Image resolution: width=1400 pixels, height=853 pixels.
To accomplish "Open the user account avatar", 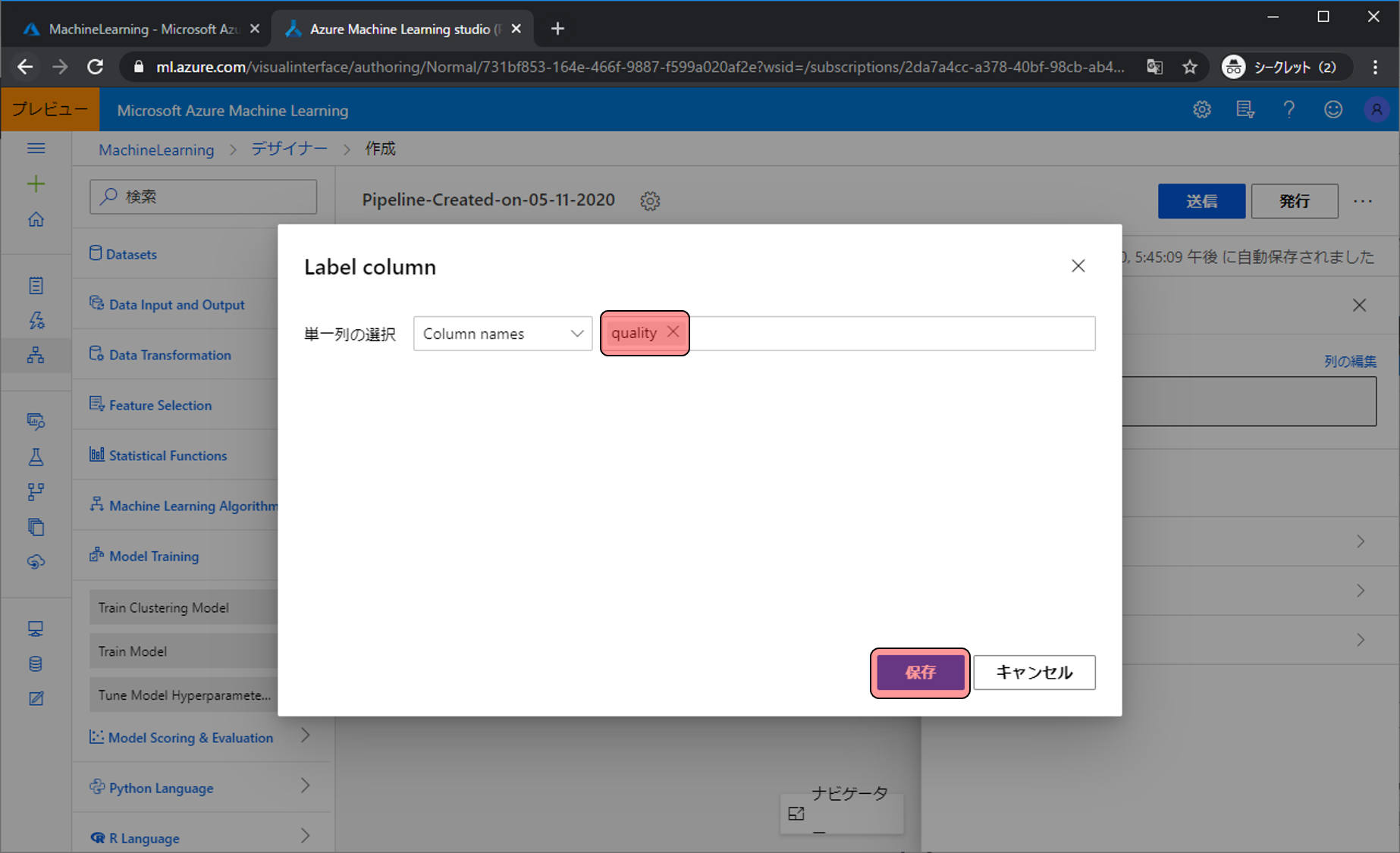I will tap(1376, 110).
